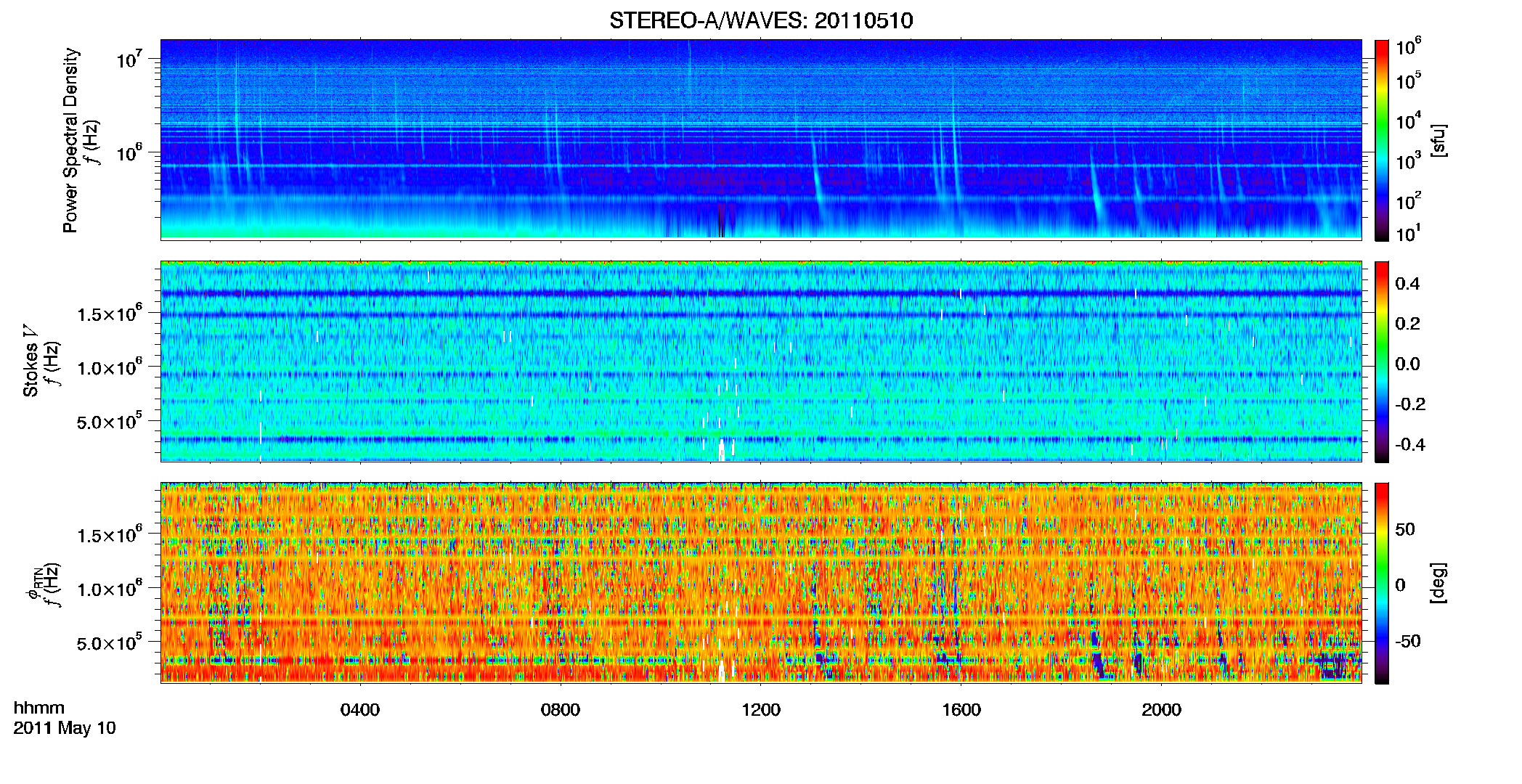Click the Stokes V axis label

coord(31,361)
